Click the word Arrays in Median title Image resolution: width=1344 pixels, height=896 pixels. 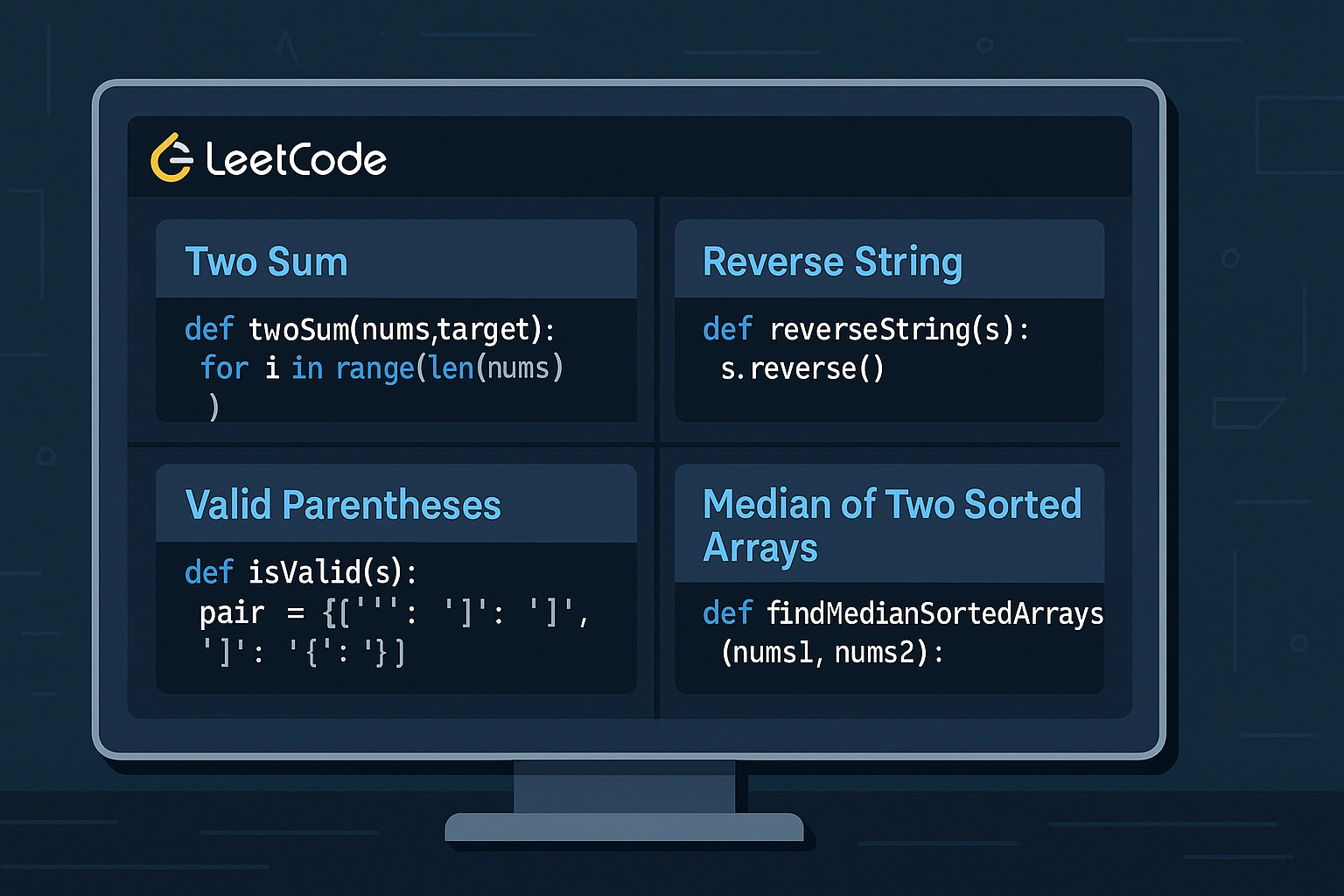pos(760,548)
